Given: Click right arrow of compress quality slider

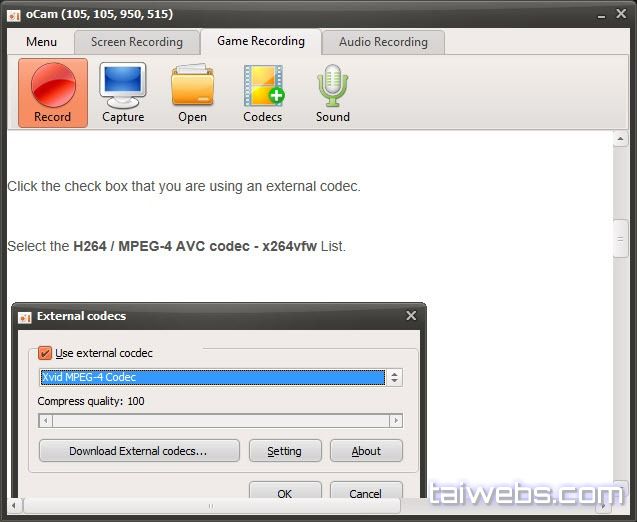Looking at the screenshot, I should [396, 421].
